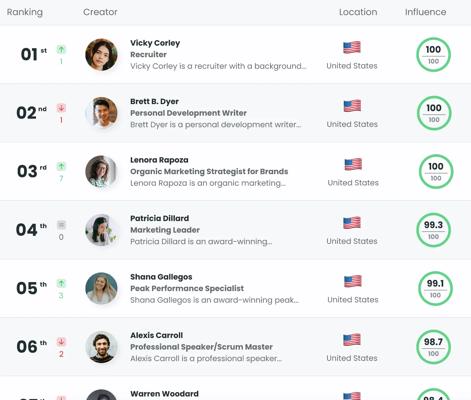Click Brett B. Dyer's red down-arrow icon

click(x=61, y=108)
